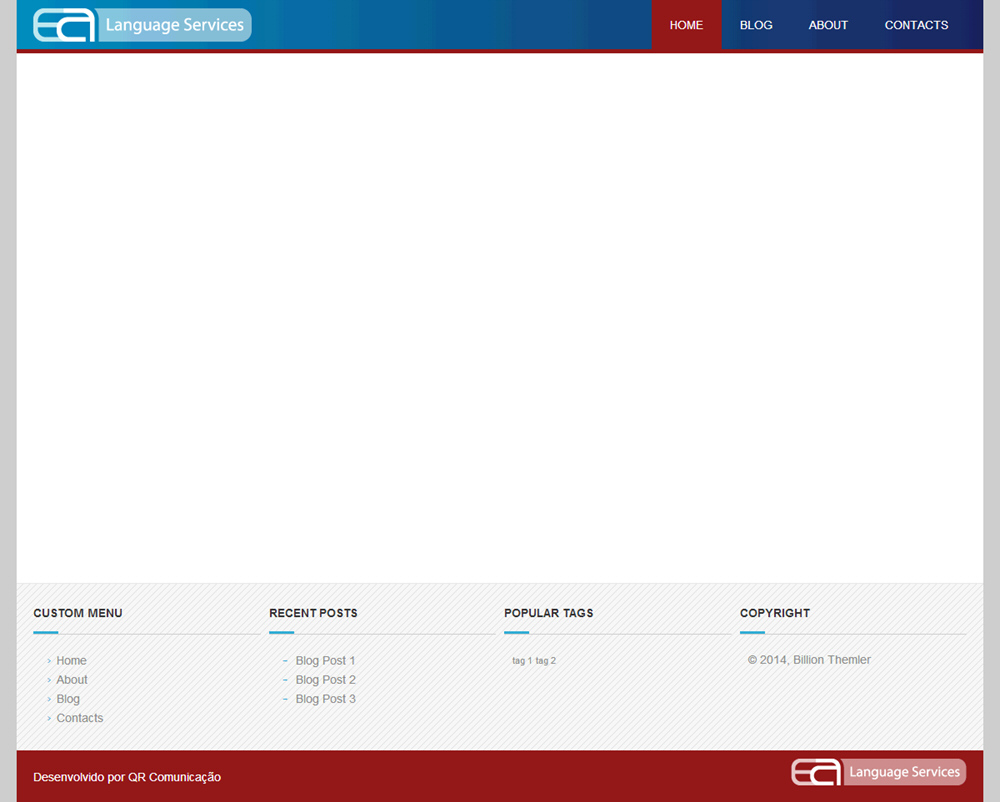Click the RECENT POSTS heading
The height and width of the screenshot is (802, 1000).
click(313, 613)
